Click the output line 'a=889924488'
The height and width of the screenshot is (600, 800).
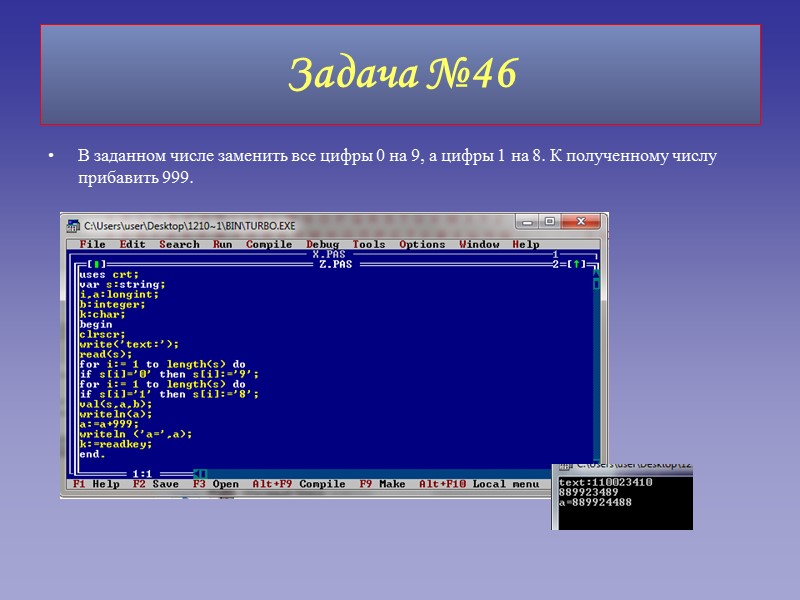coord(595,502)
